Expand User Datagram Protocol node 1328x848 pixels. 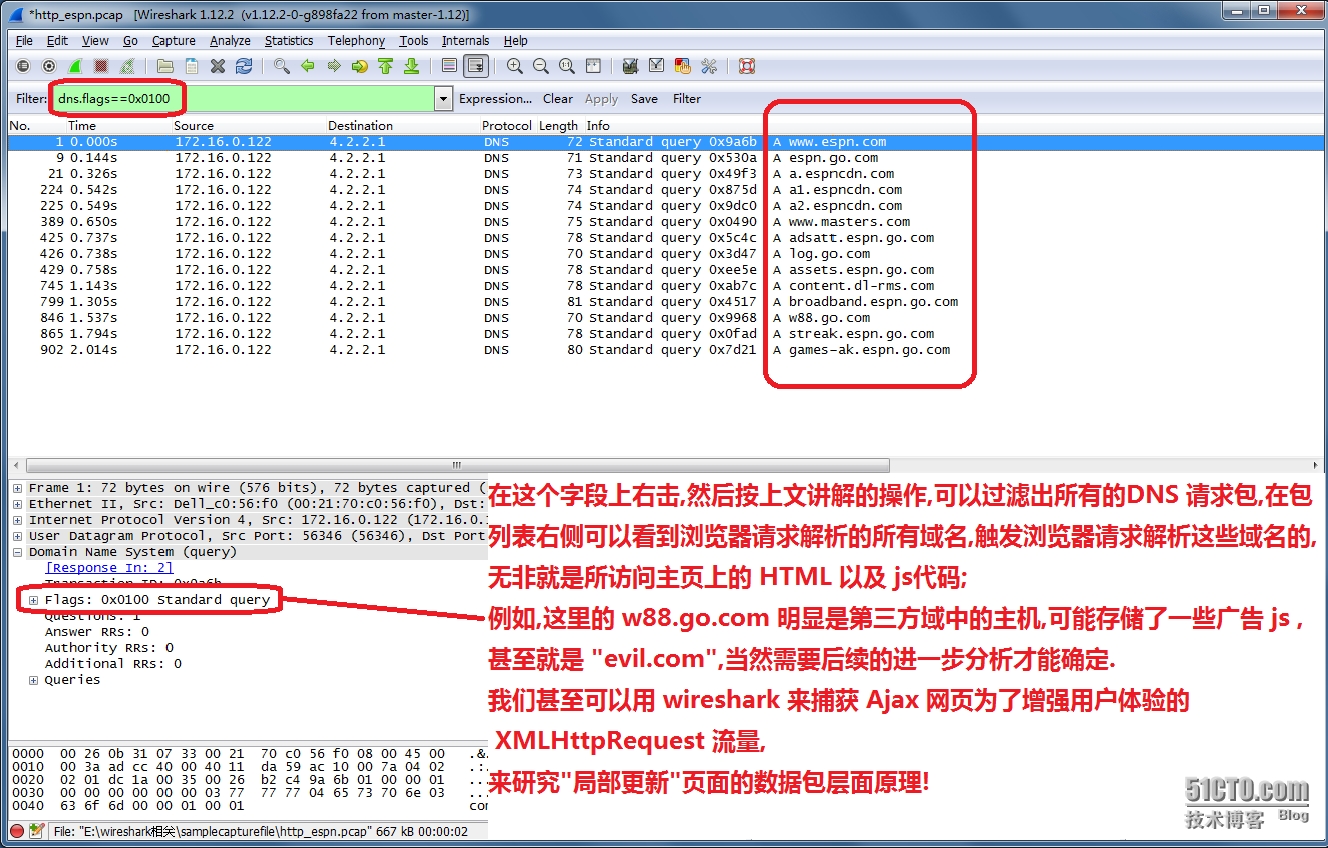coord(18,536)
